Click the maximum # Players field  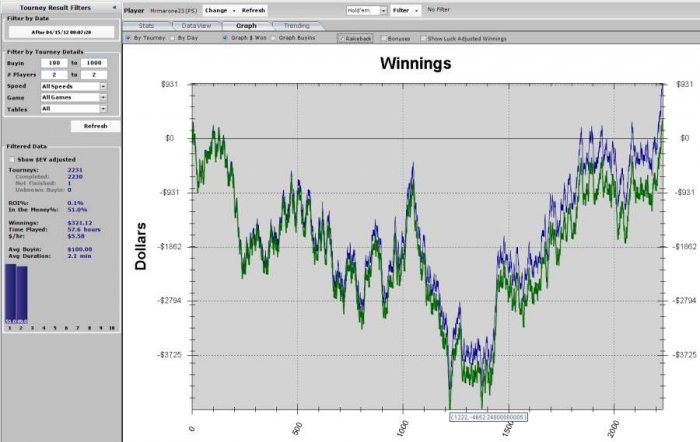[x=94, y=75]
